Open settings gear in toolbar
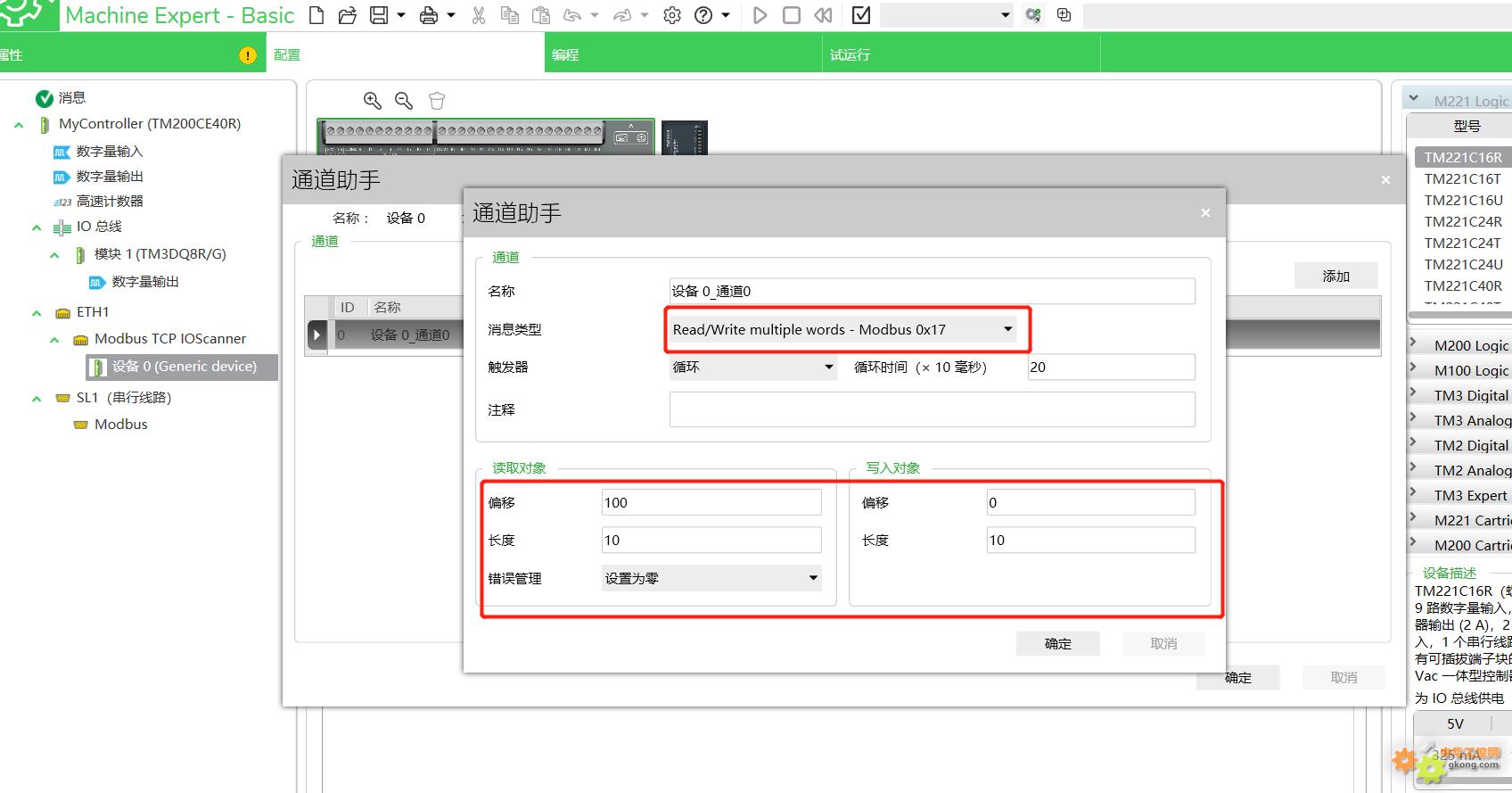Image resolution: width=1512 pixels, height=793 pixels. pos(672,15)
